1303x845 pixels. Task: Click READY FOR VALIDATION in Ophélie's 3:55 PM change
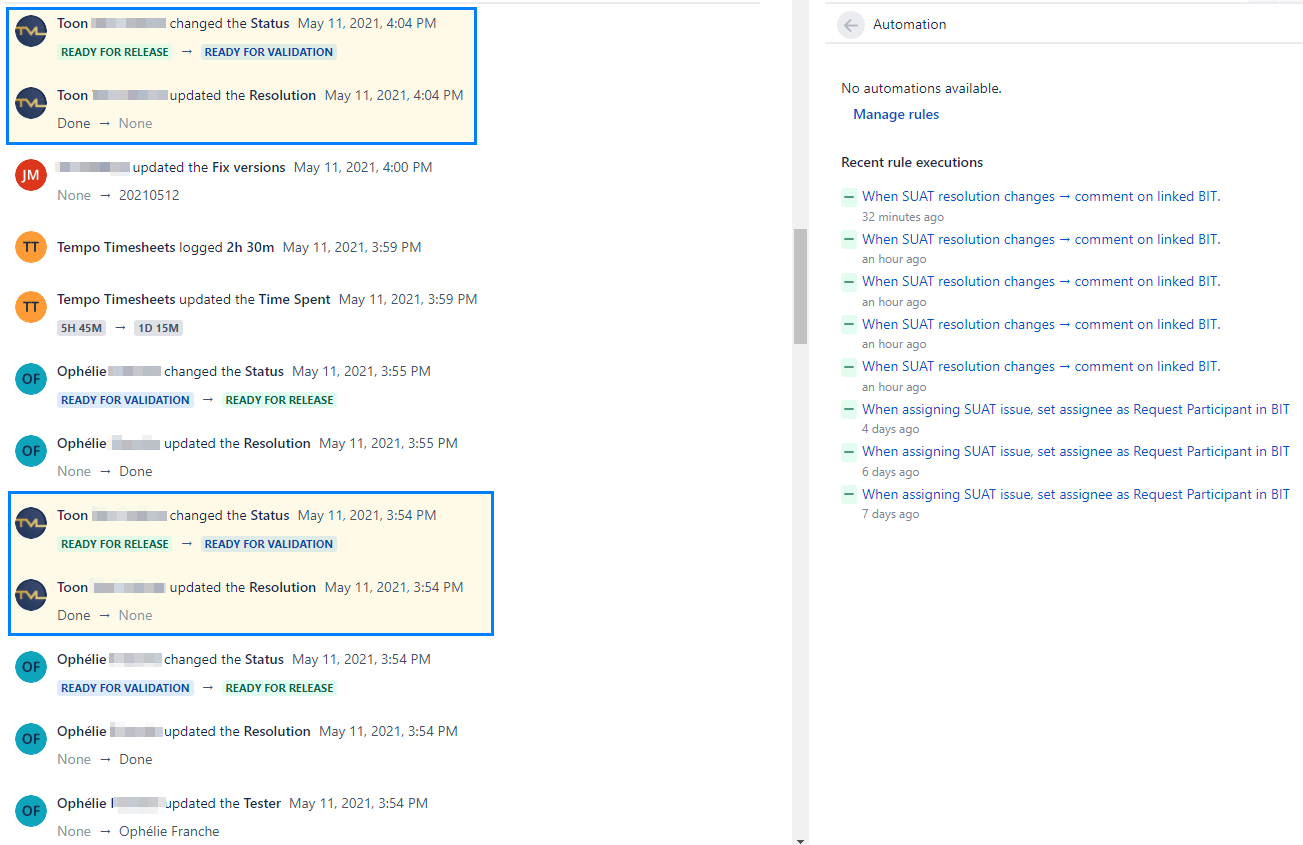[125, 400]
